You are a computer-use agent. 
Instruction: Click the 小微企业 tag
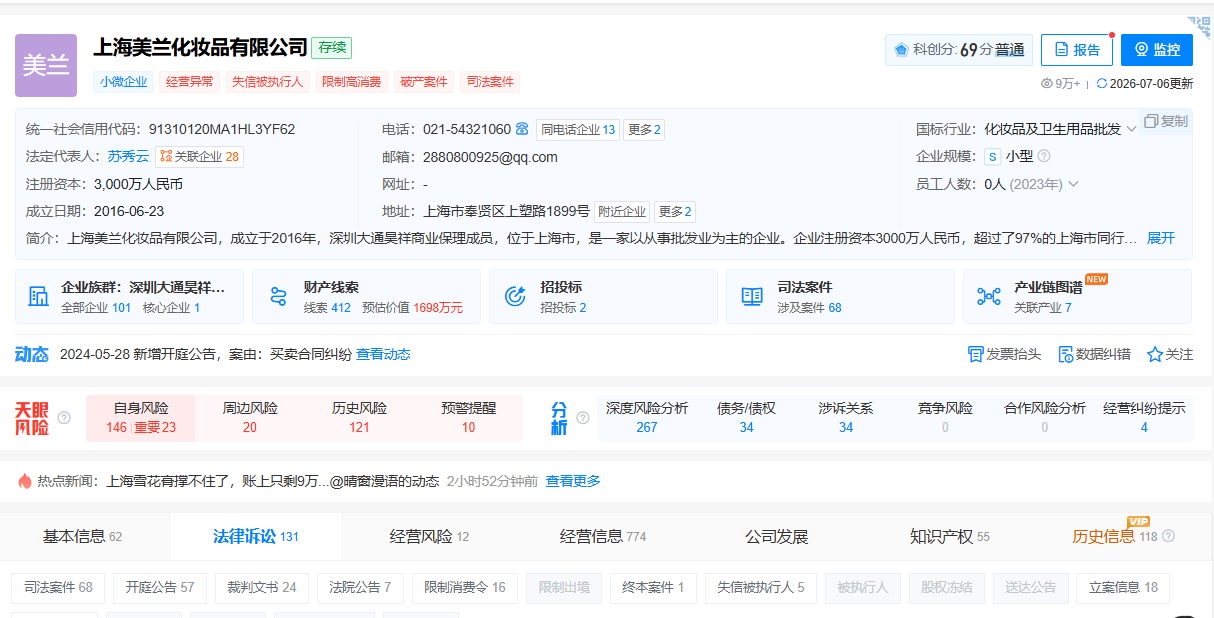coord(123,82)
